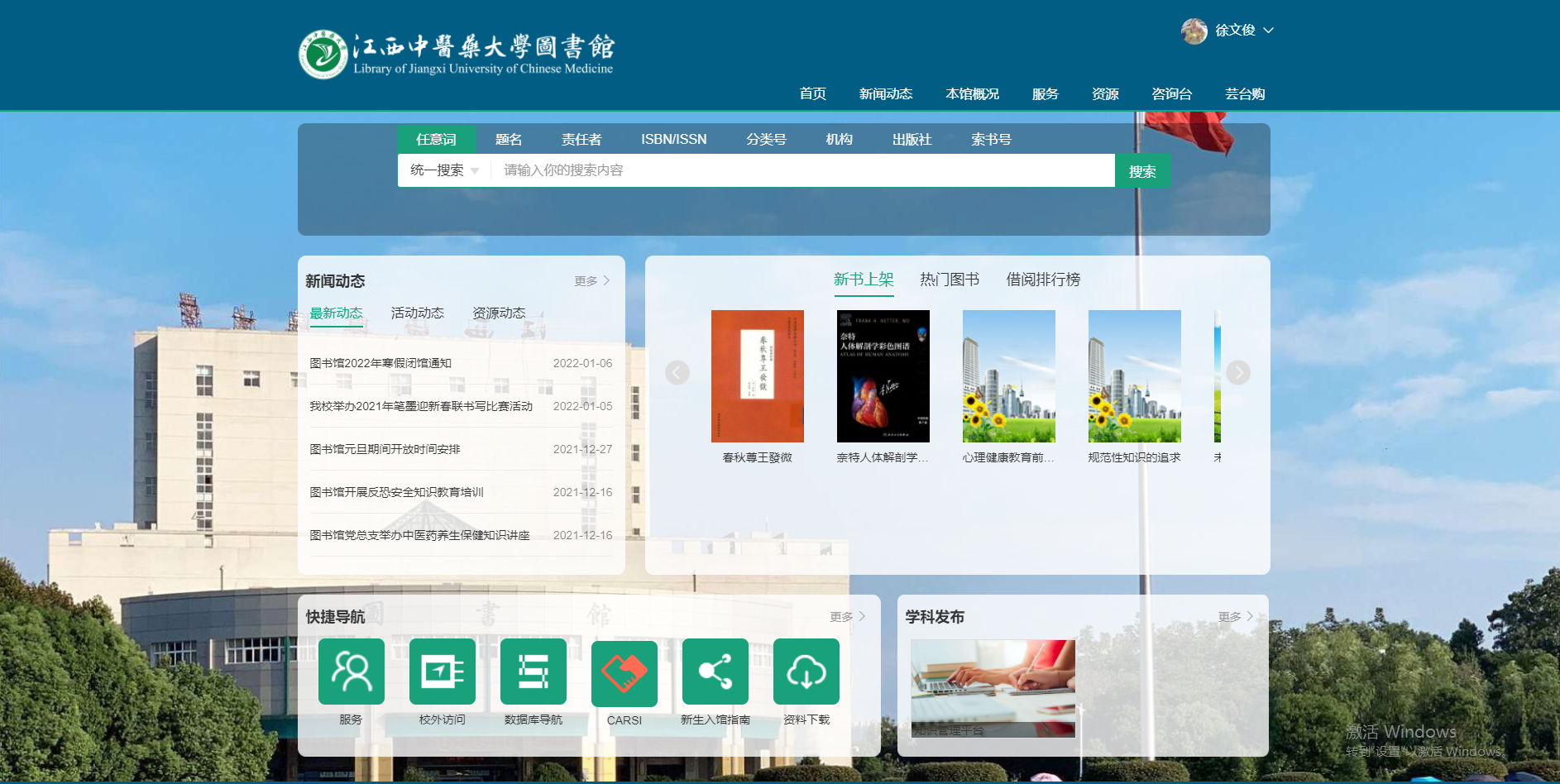
Task: Open the 服务 menu in the top navigation
Action: tap(1046, 93)
